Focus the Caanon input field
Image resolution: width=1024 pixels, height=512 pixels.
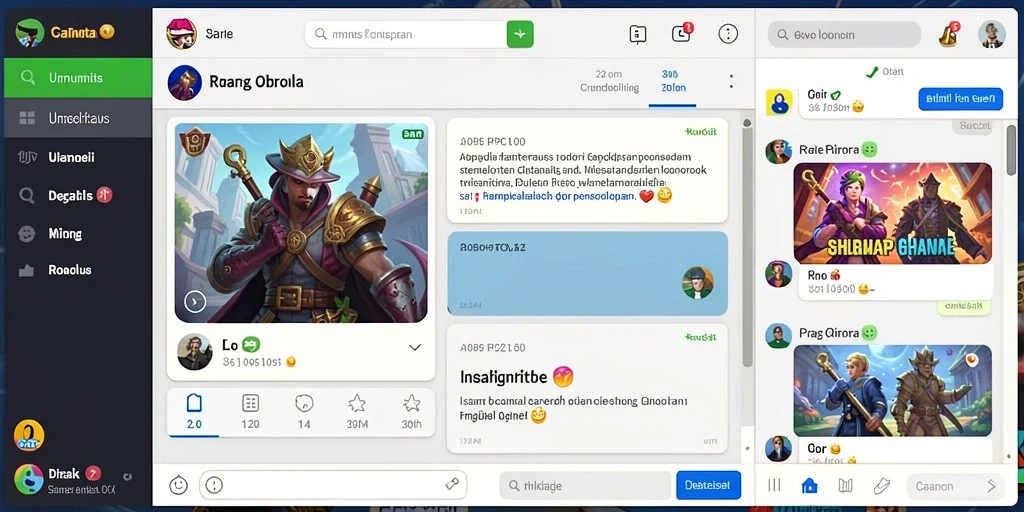click(955, 486)
